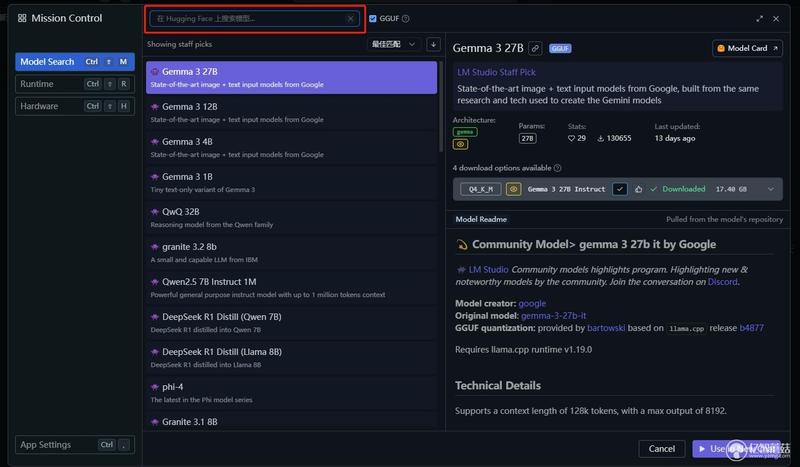Click the vision eye icon under Architecture
Screen dimensions: 800x467
[460, 144]
